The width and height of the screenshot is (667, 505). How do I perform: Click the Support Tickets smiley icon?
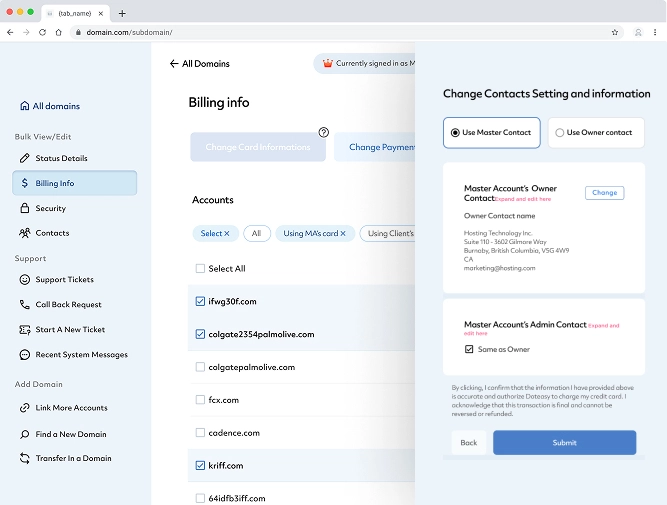tap(25, 280)
